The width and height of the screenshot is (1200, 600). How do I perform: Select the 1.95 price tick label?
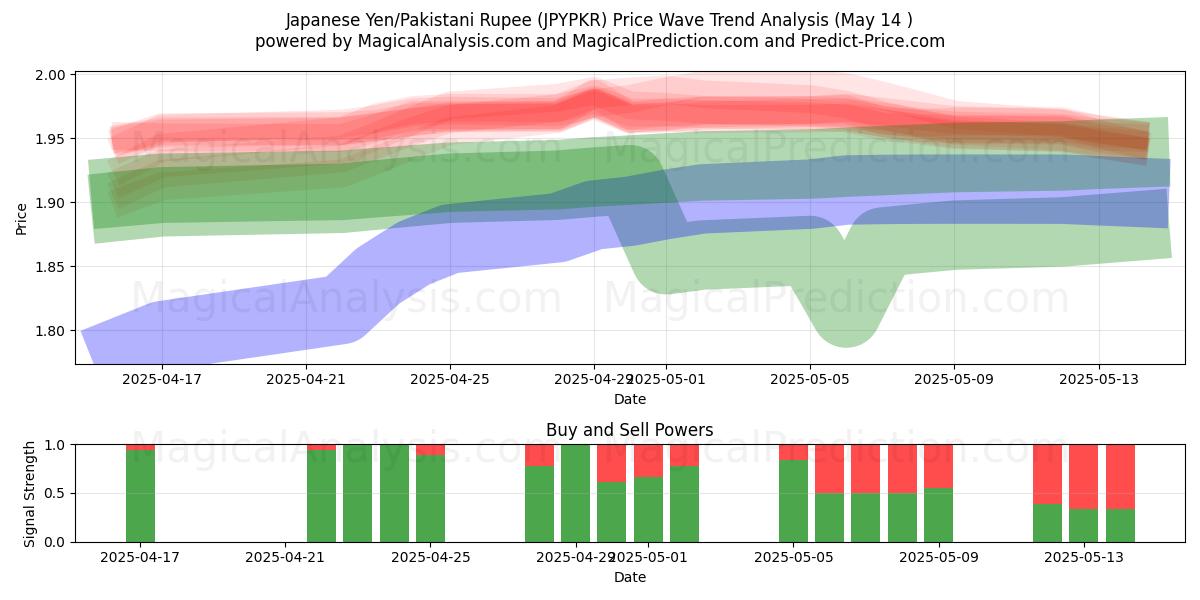52,139
